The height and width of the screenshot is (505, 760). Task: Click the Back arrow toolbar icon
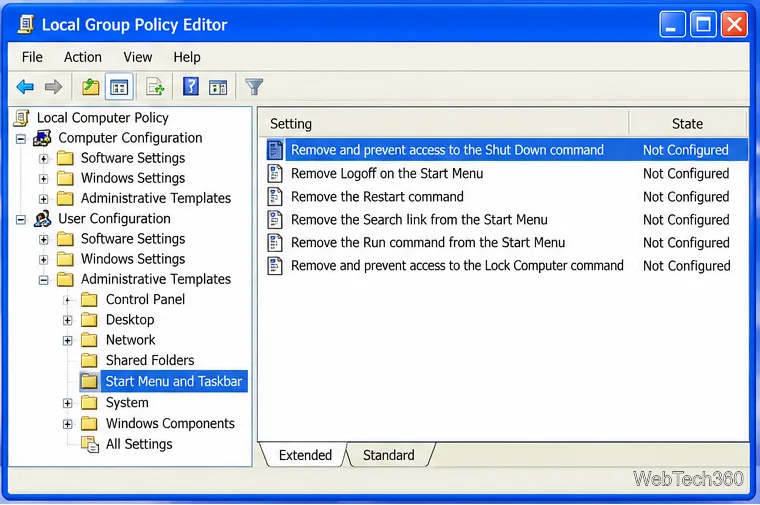point(25,87)
